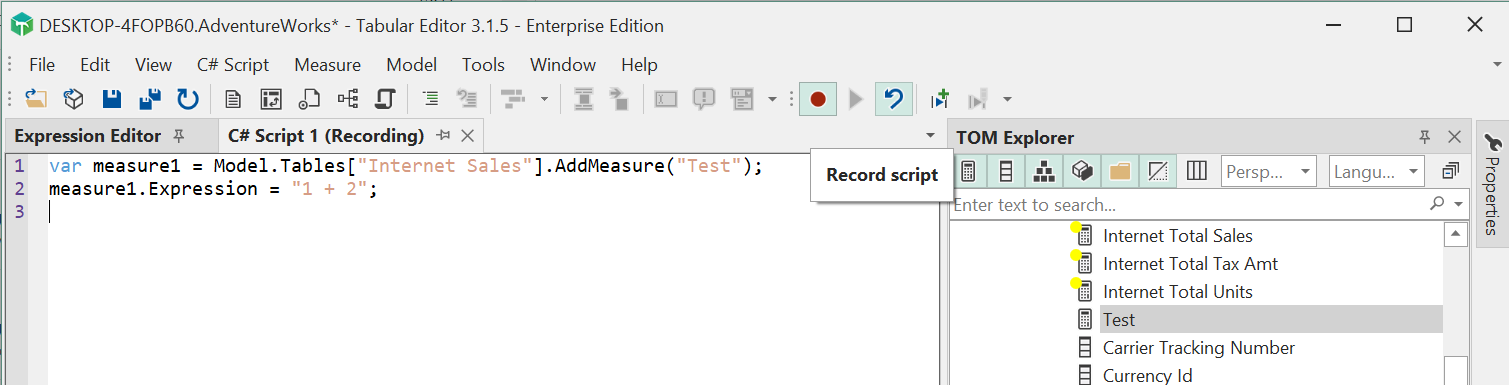The width and height of the screenshot is (1509, 385).
Task: Toggle measures visibility in TOM Explorer
Action: [x=968, y=171]
